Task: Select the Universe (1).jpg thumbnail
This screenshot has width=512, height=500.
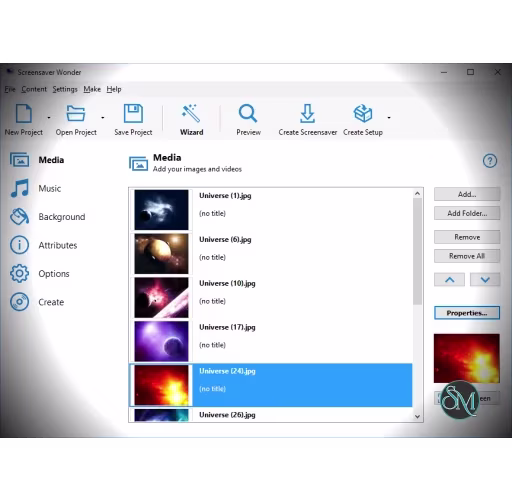Action: (161, 210)
